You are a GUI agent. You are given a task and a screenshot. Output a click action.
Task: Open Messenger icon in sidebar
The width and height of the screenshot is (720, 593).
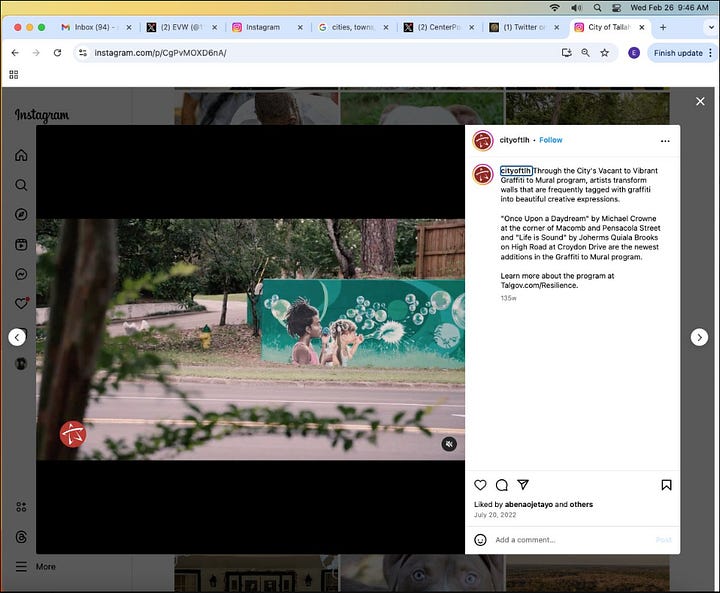[21, 274]
